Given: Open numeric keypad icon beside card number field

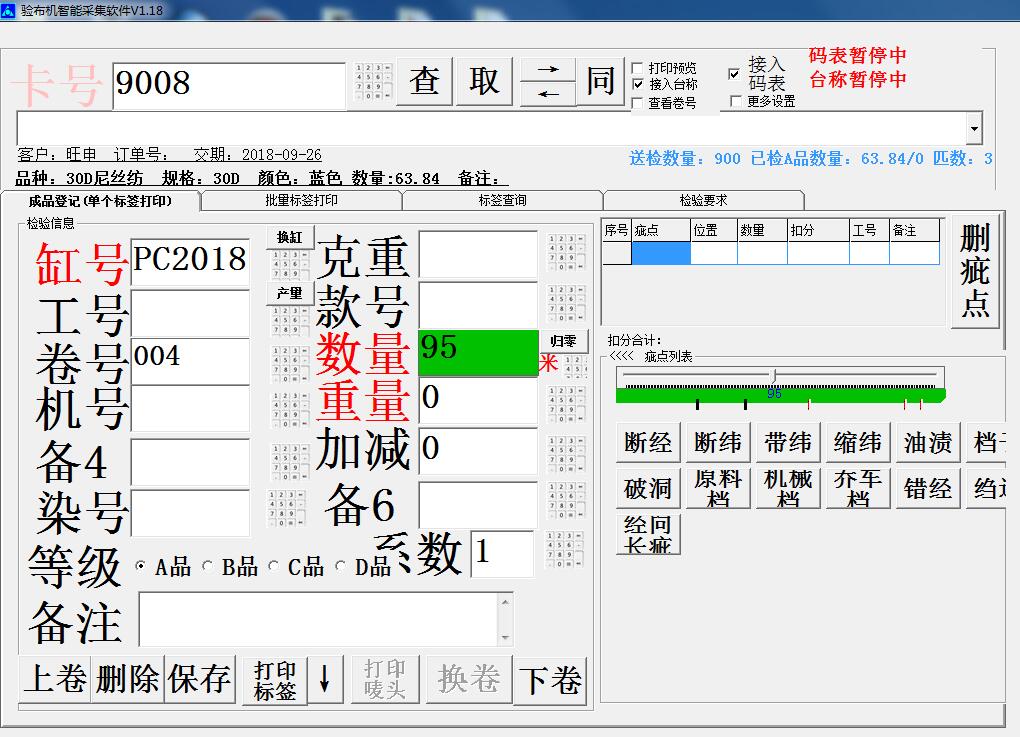Looking at the screenshot, I should coord(373,81).
